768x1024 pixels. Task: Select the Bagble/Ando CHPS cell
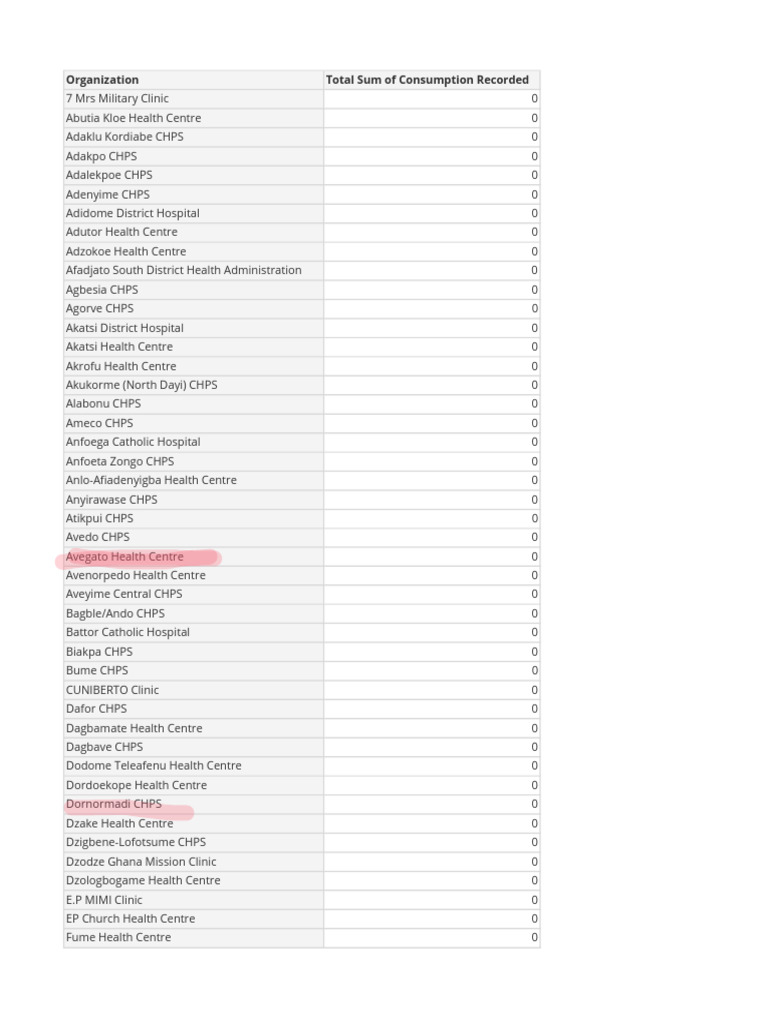click(x=193, y=613)
